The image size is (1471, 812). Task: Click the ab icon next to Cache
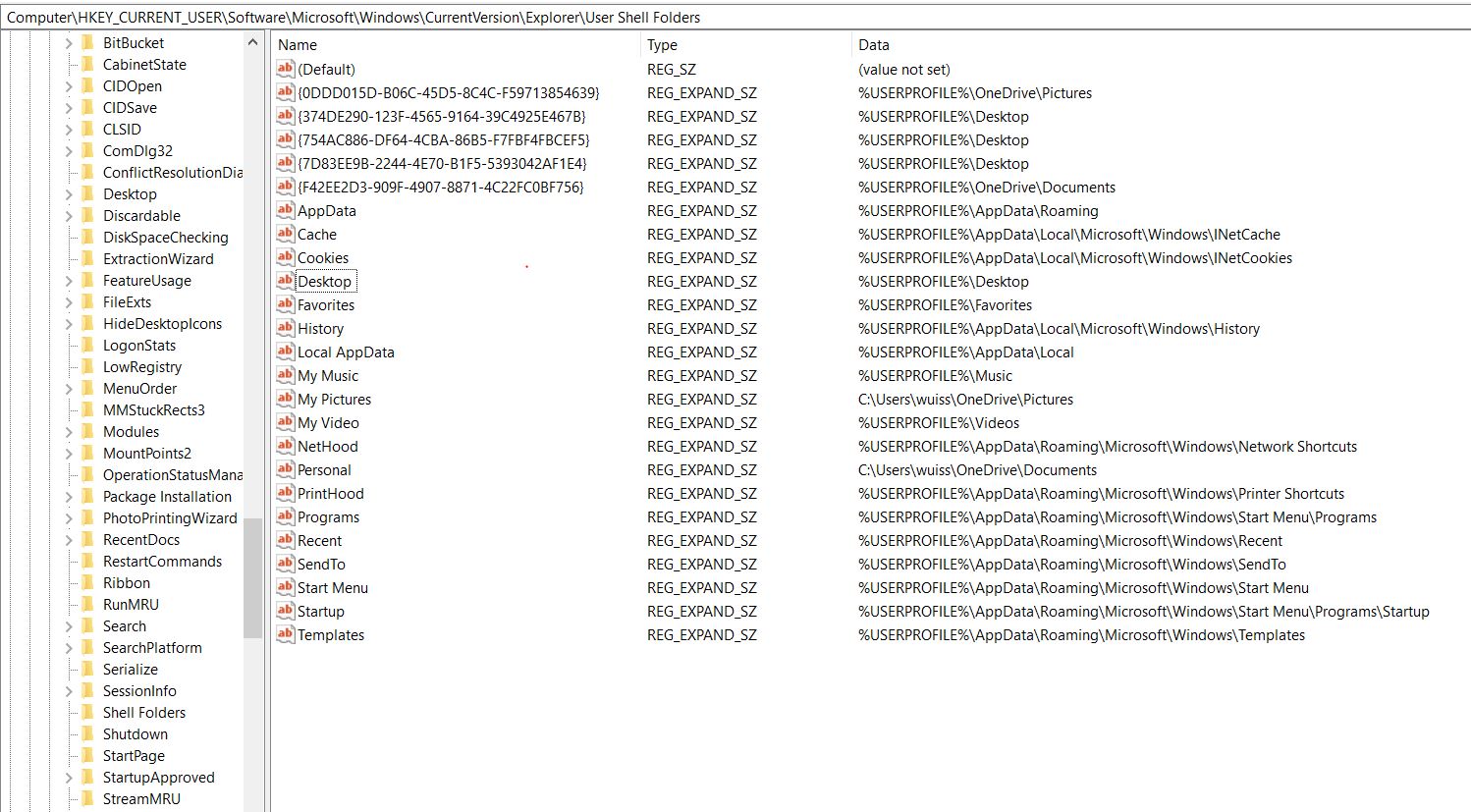pyautogui.click(x=285, y=234)
